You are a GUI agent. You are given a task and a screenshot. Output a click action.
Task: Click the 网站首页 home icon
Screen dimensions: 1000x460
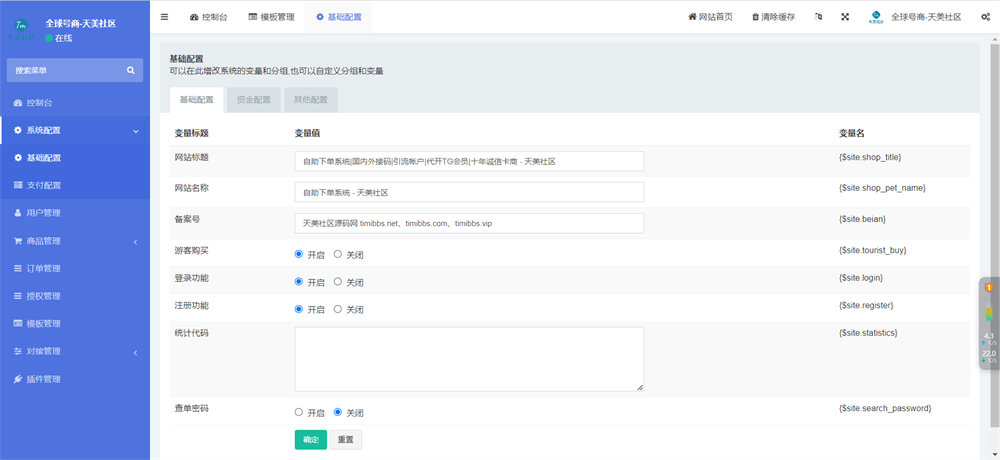[x=692, y=17]
